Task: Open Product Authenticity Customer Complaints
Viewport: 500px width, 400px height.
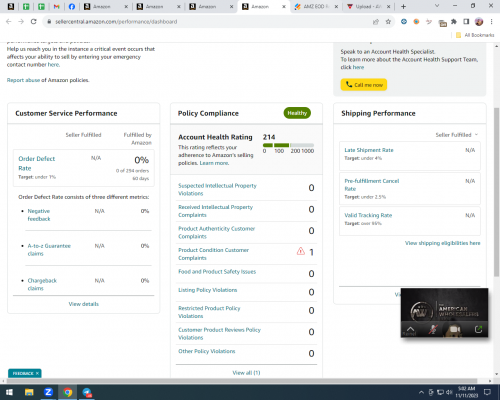Action: [x=217, y=232]
